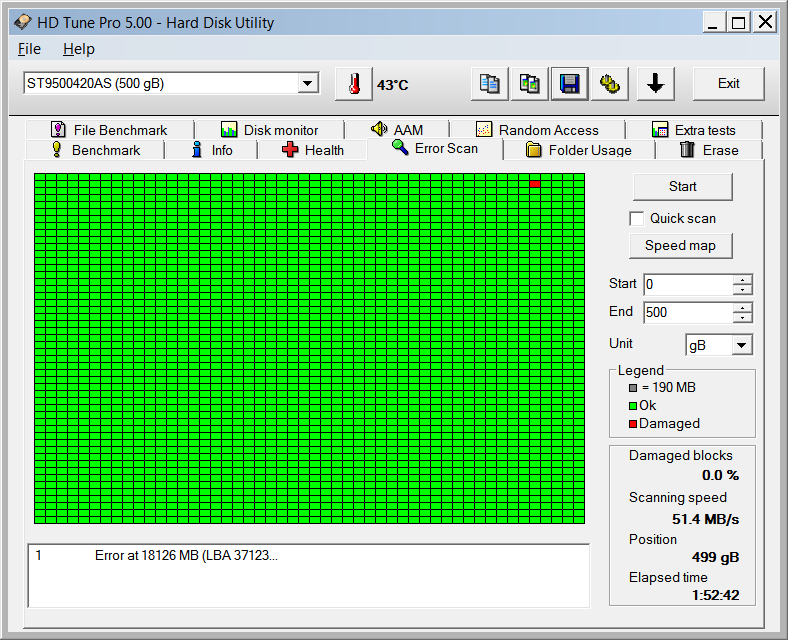Click the Start position input field
The image size is (788, 640).
688,284
